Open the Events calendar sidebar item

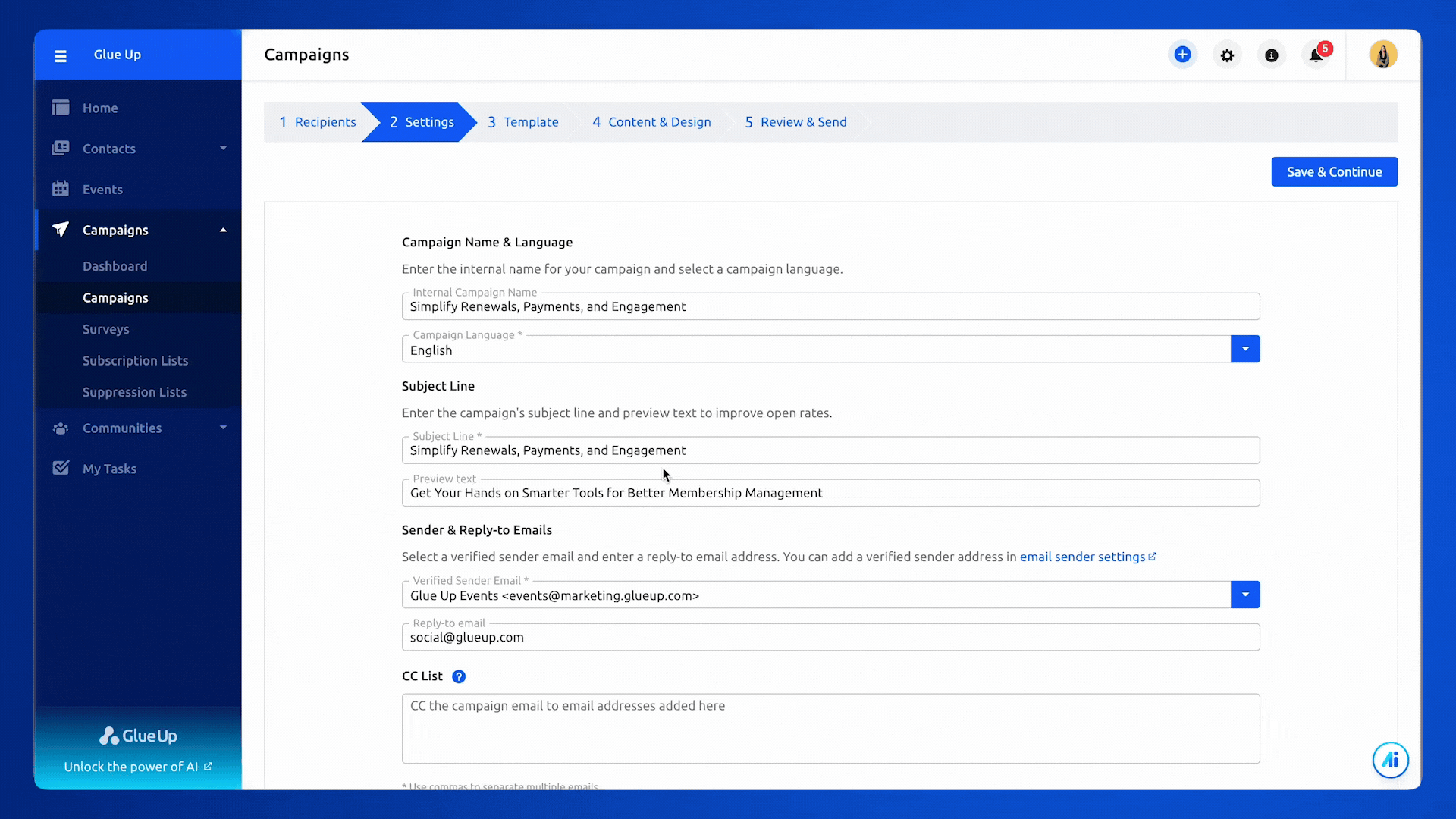[102, 190]
